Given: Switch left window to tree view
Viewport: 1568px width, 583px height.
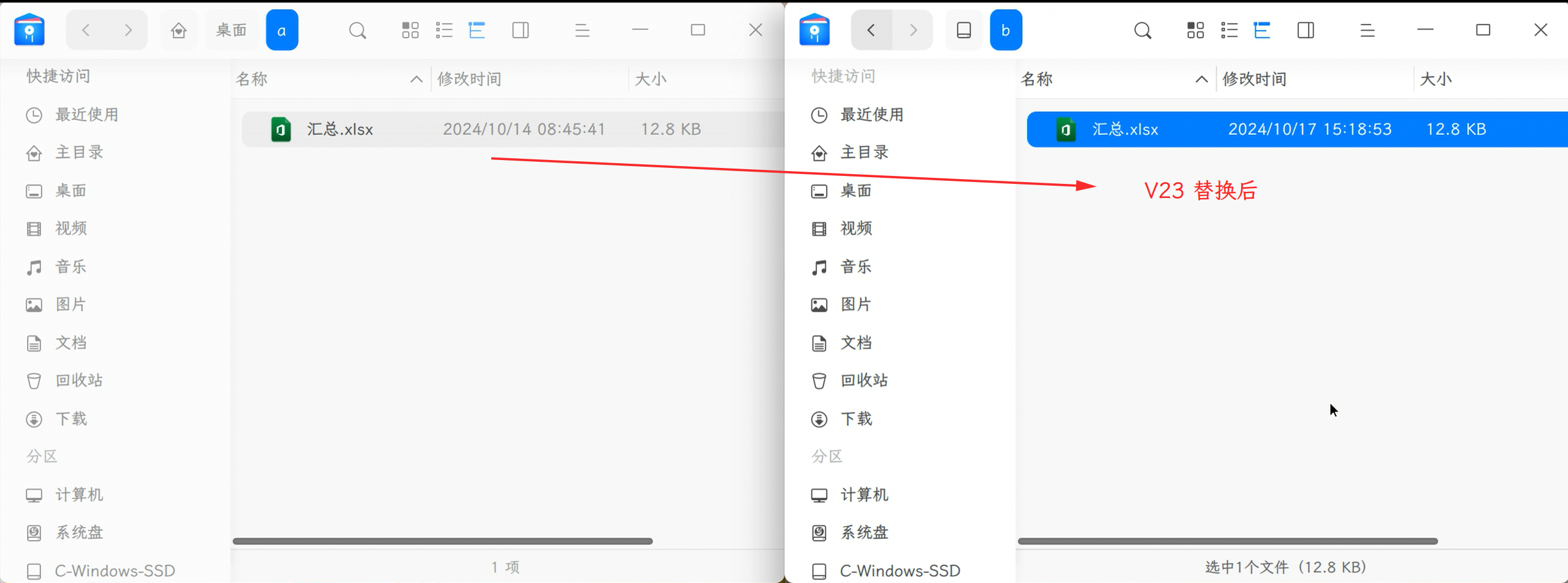Looking at the screenshot, I should point(477,30).
